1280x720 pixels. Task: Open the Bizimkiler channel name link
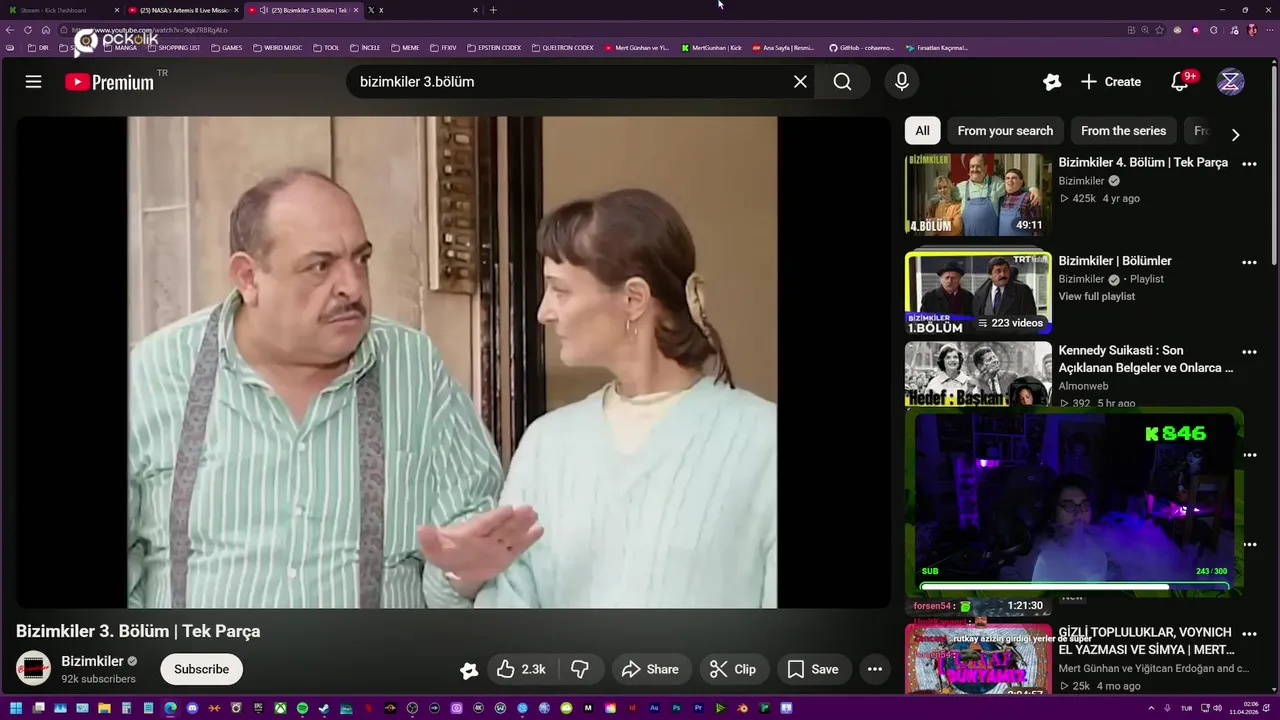(92, 661)
